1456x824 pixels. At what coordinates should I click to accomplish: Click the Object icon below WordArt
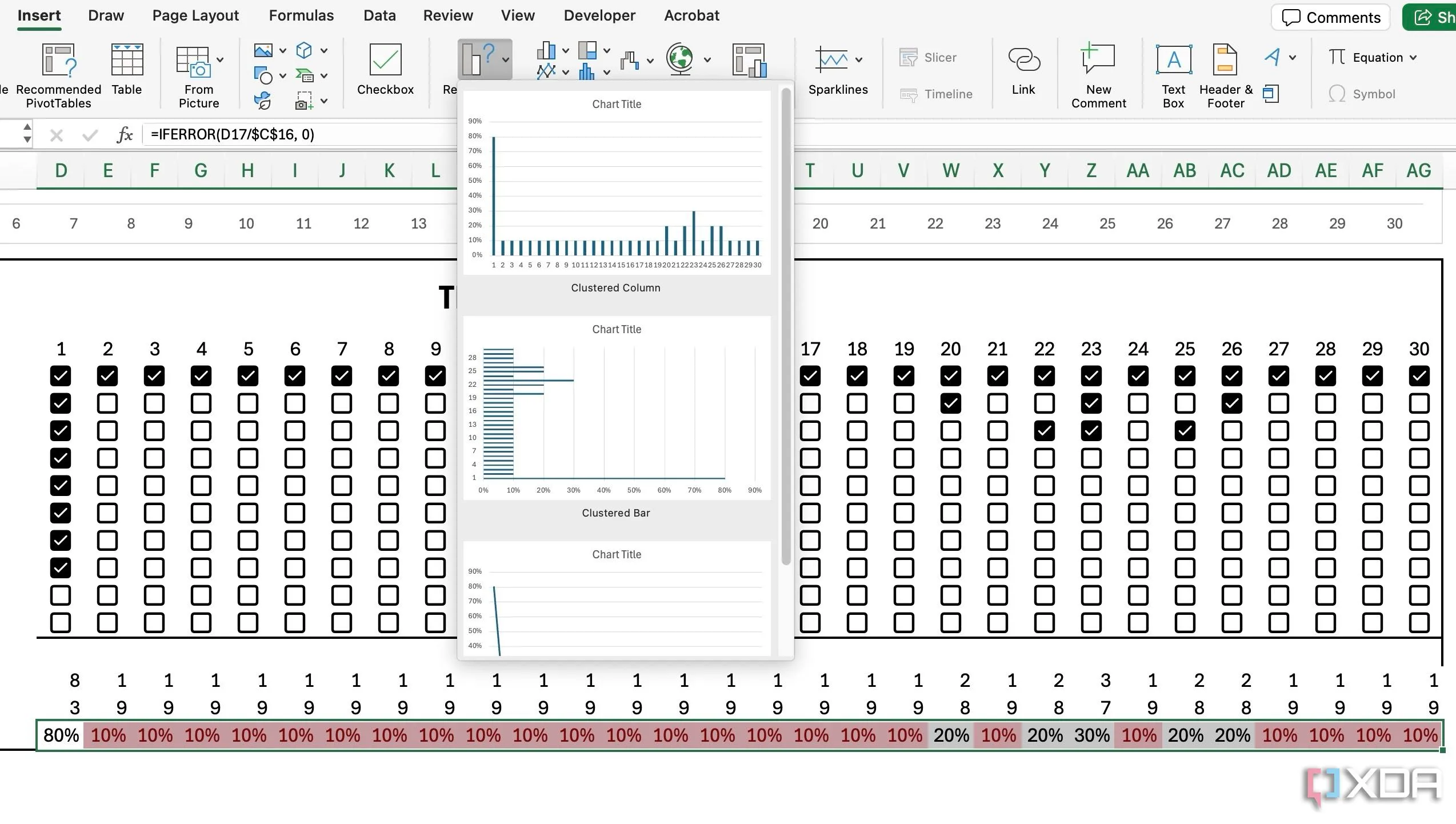[x=1270, y=94]
